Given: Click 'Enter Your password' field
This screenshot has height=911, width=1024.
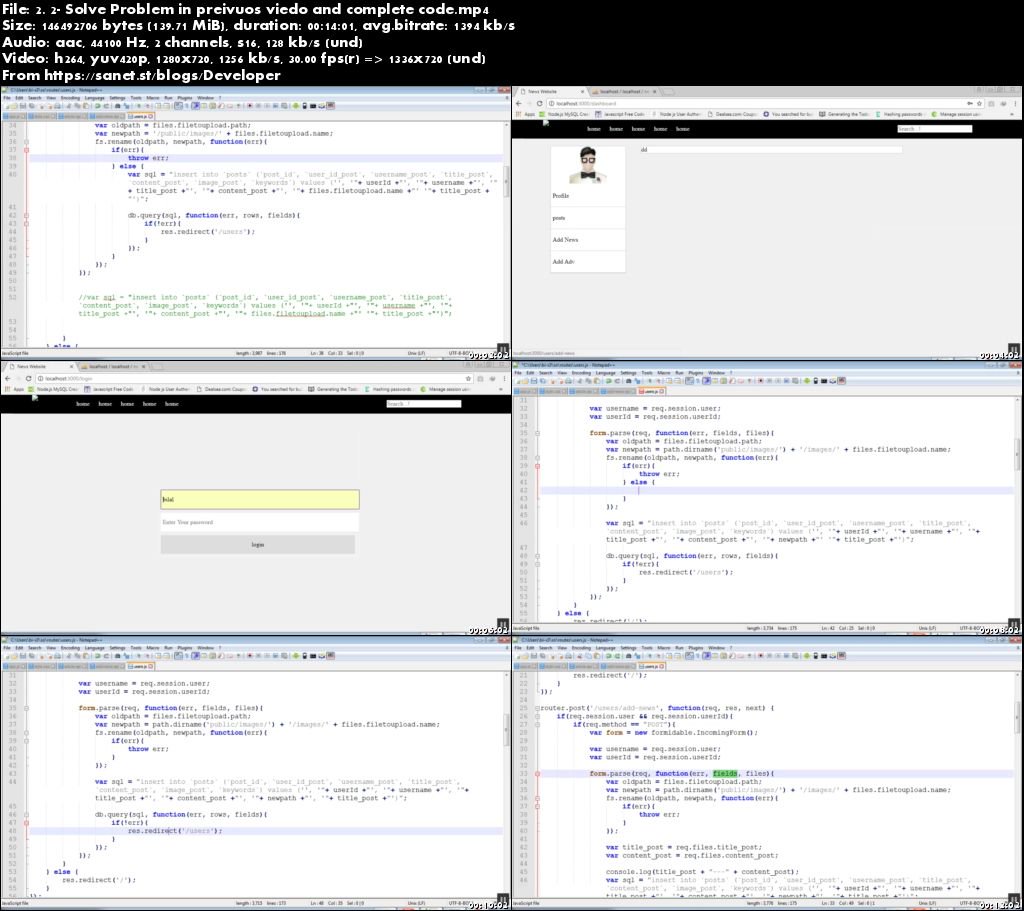Looking at the screenshot, I should click(x=260, y=522).
